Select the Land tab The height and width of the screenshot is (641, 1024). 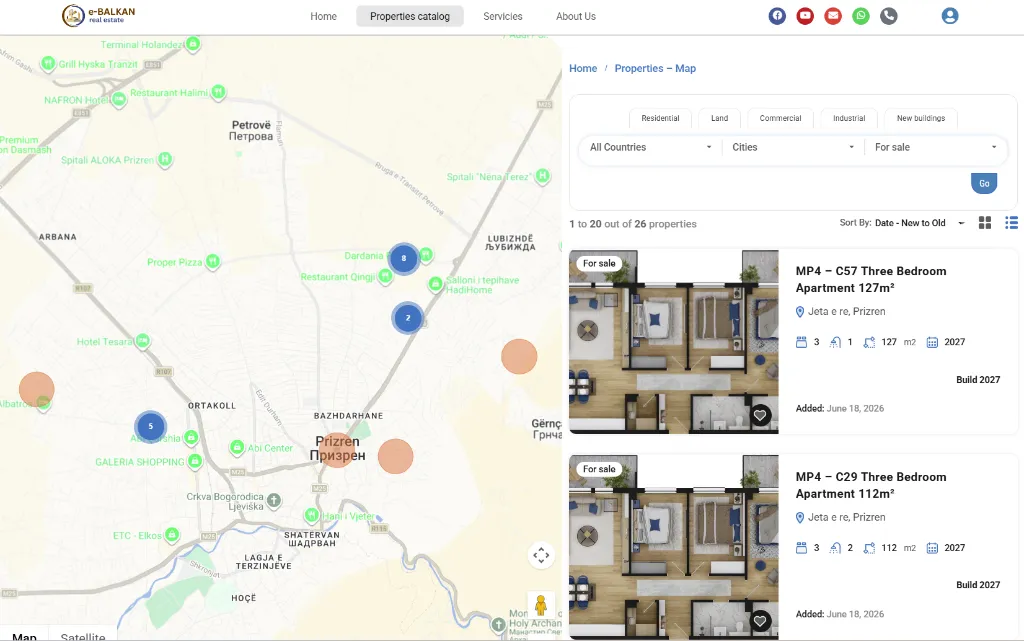click(x=719, y=118)
